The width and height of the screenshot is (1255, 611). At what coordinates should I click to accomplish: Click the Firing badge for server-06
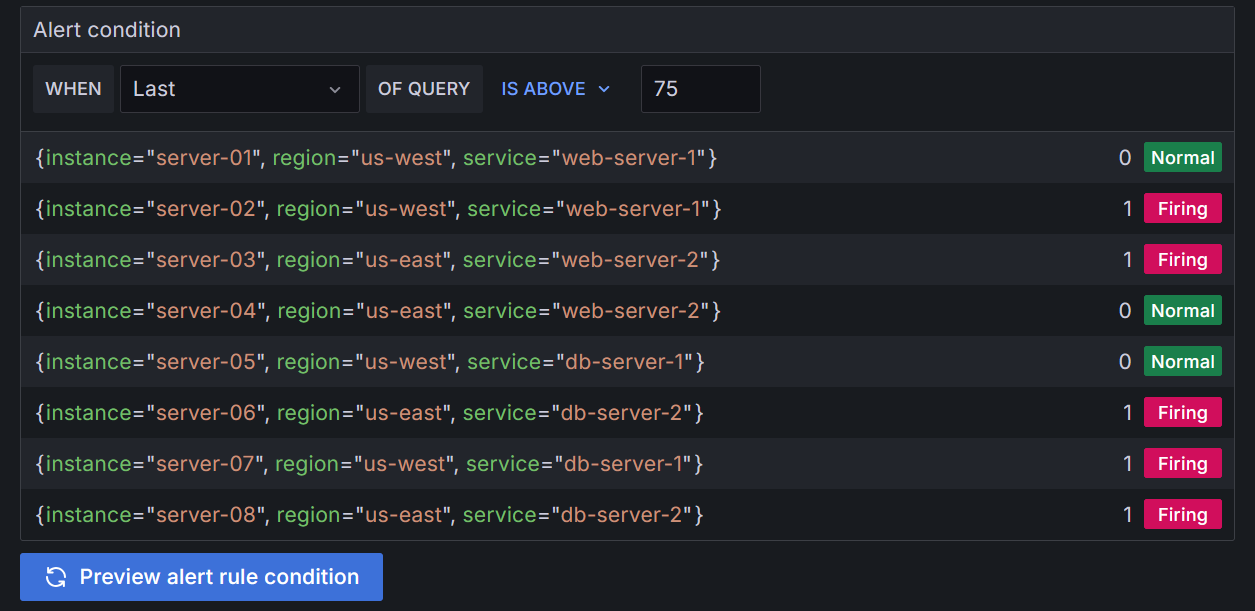[1182, 412]
